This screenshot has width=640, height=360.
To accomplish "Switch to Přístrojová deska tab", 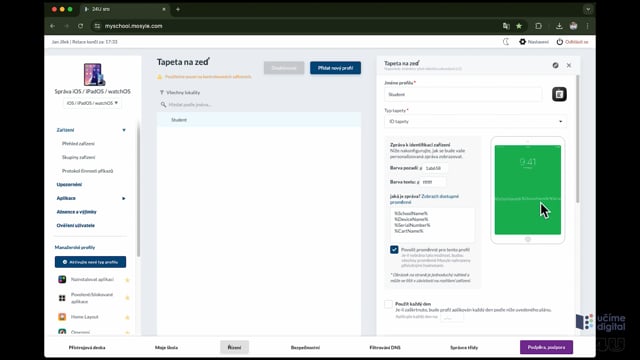I will tap(87, 347).
